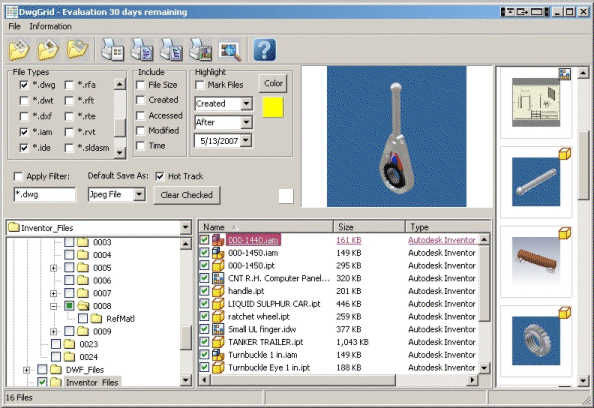Viewport: 594px width, 408px height.
Task: Click the drawing badge on the first thumbnail
Action: pyautogui.click(x=565, y=73)
